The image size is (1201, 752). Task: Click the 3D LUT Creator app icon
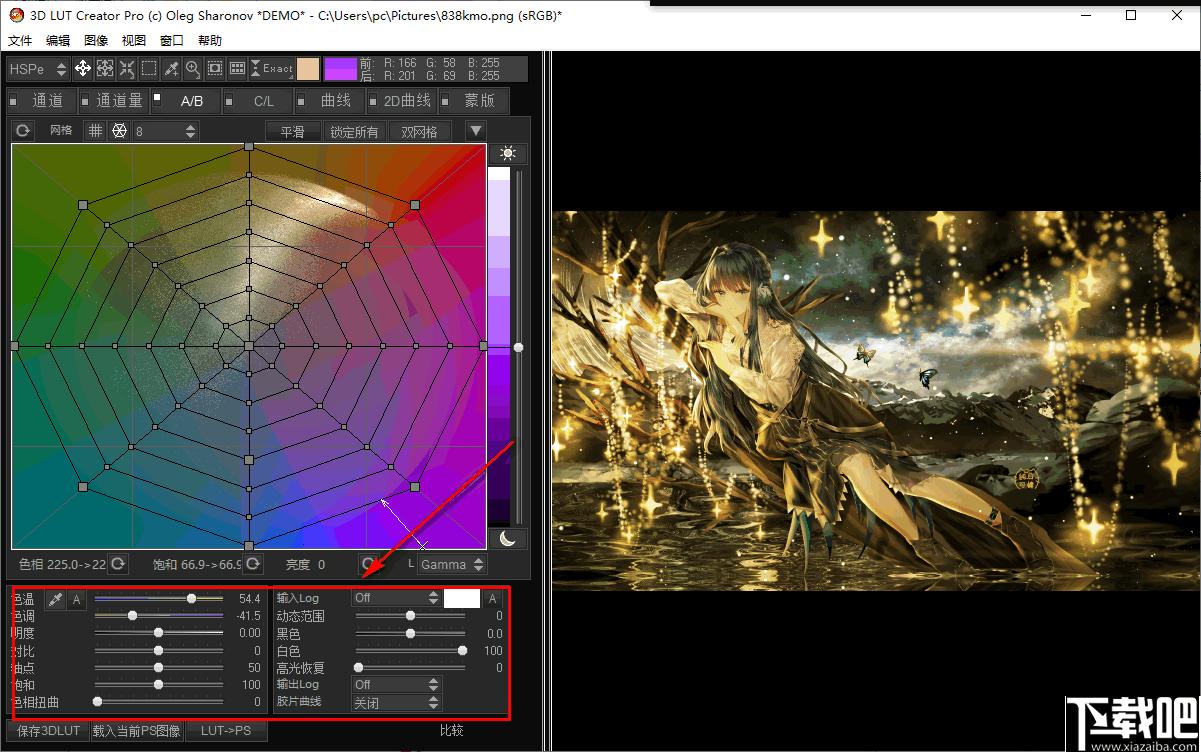(15, 15)
